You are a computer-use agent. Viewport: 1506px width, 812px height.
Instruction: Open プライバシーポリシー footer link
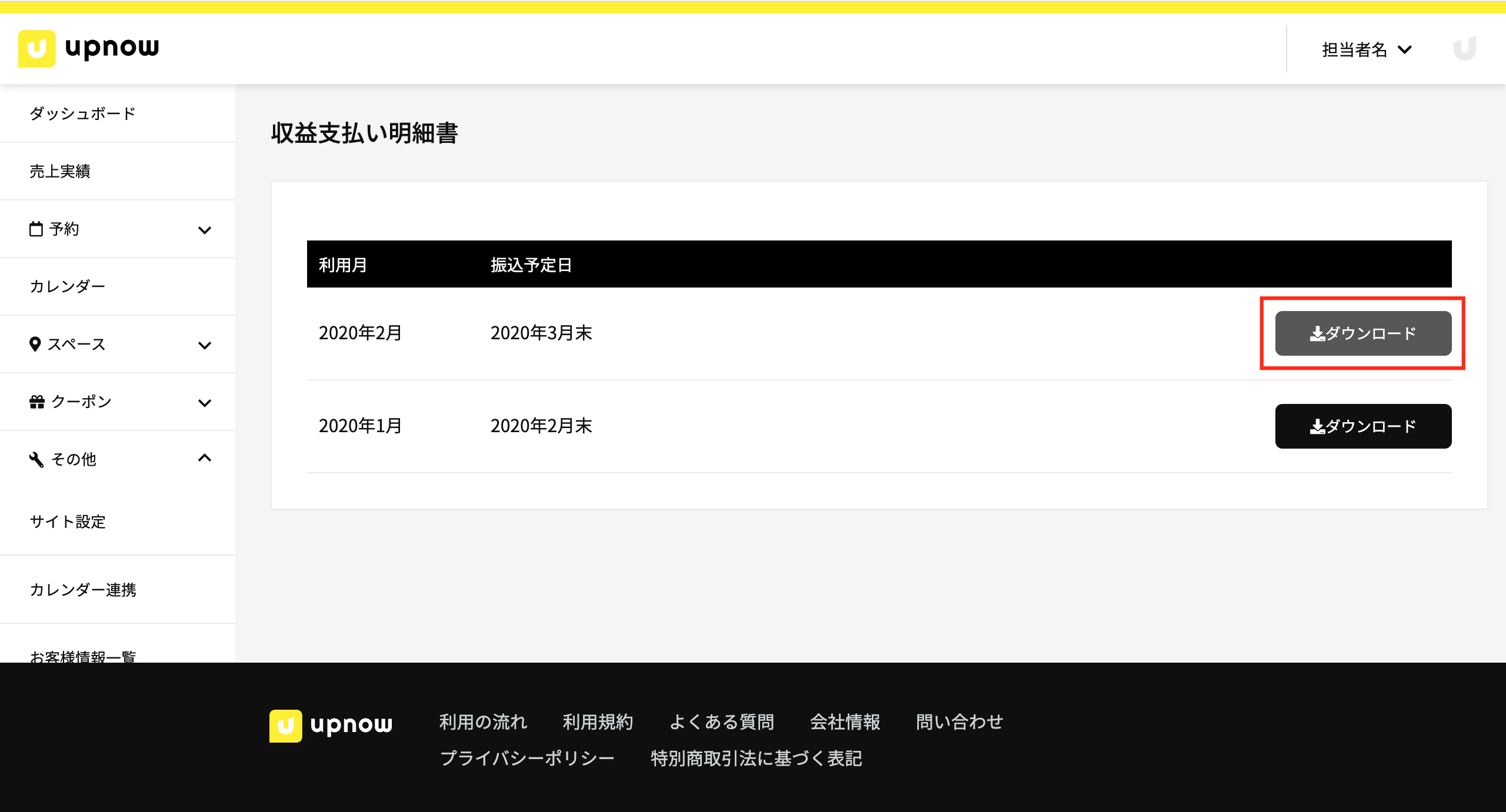pyautogui.click(x=527, y=758)
